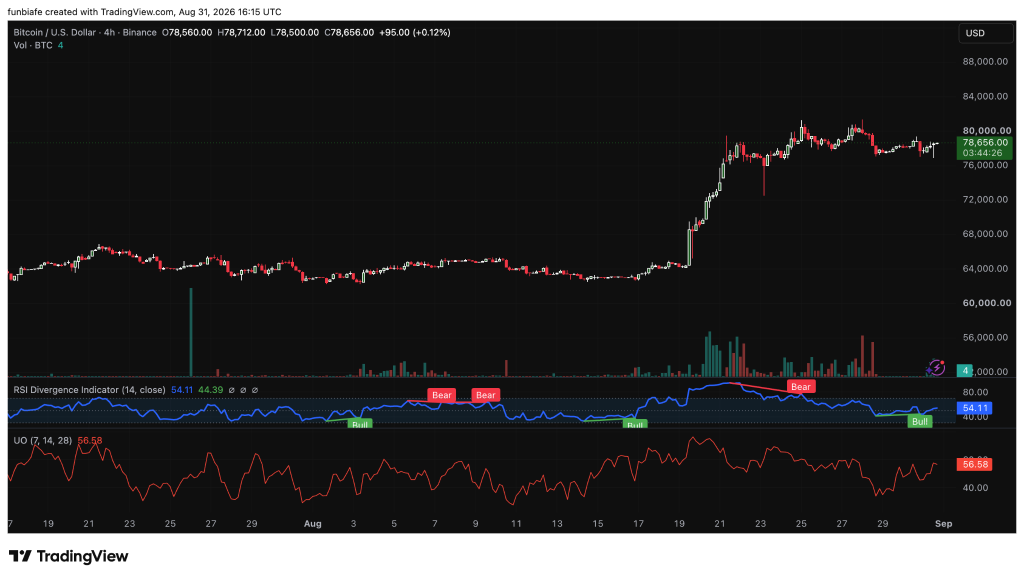Click the low value L78,500.00

click(x=295, y=33)
